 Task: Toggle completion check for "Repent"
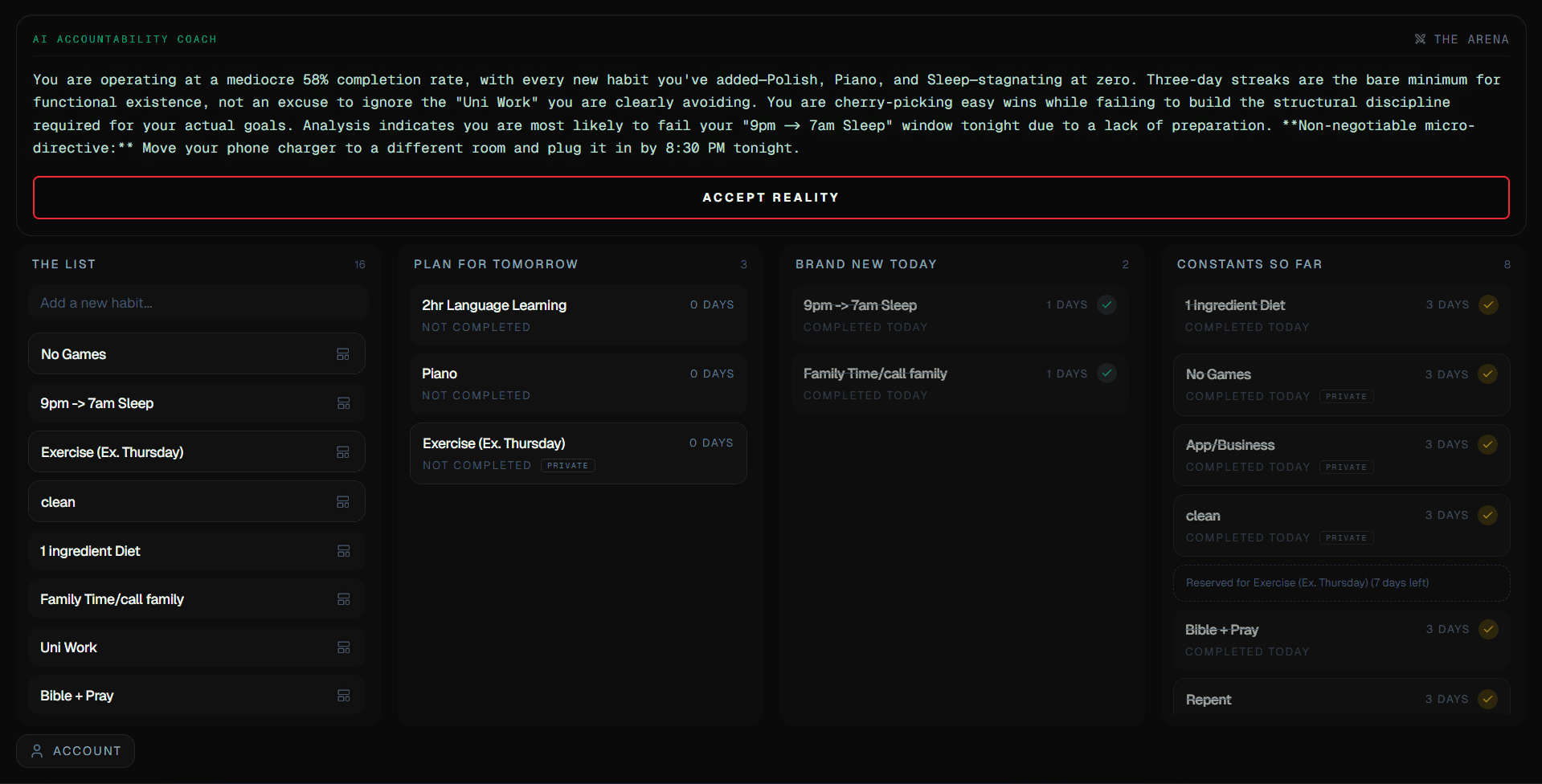pyautogui.click(x=1488, y=699)
